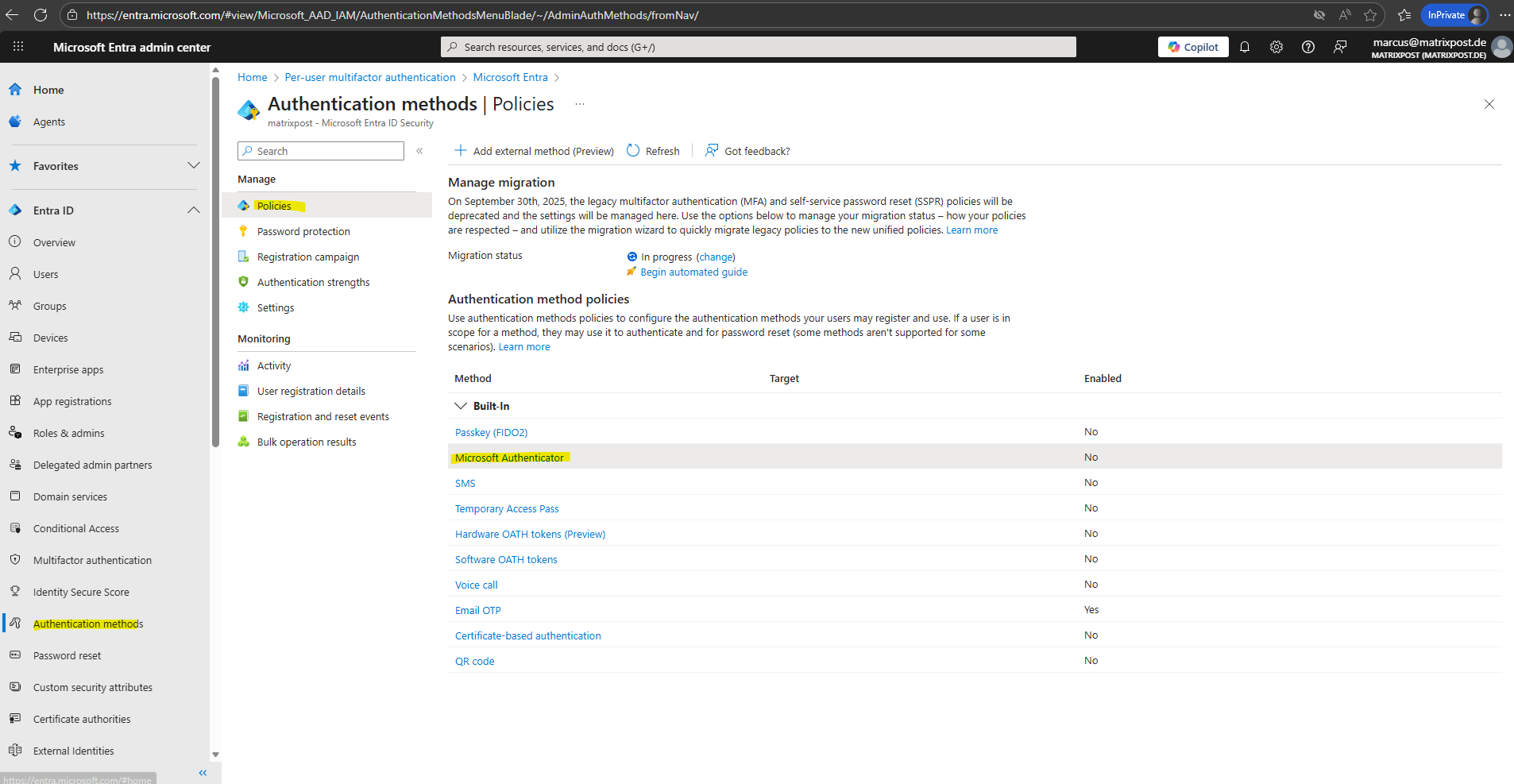
Task: Collapse the blade menu with double chevron
Action: click(x=419, y=151)
